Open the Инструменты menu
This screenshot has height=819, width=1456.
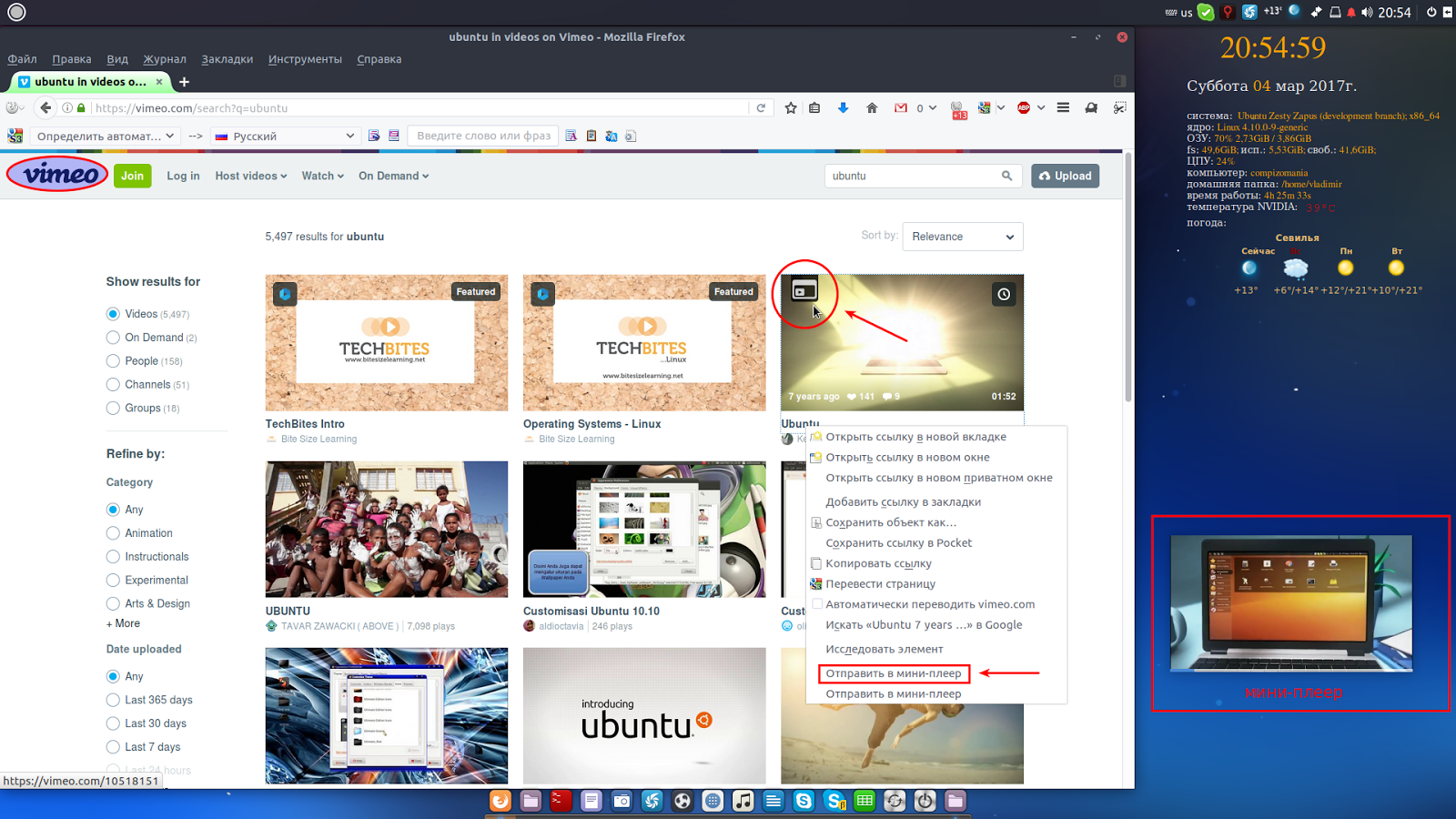coord(305,59)
